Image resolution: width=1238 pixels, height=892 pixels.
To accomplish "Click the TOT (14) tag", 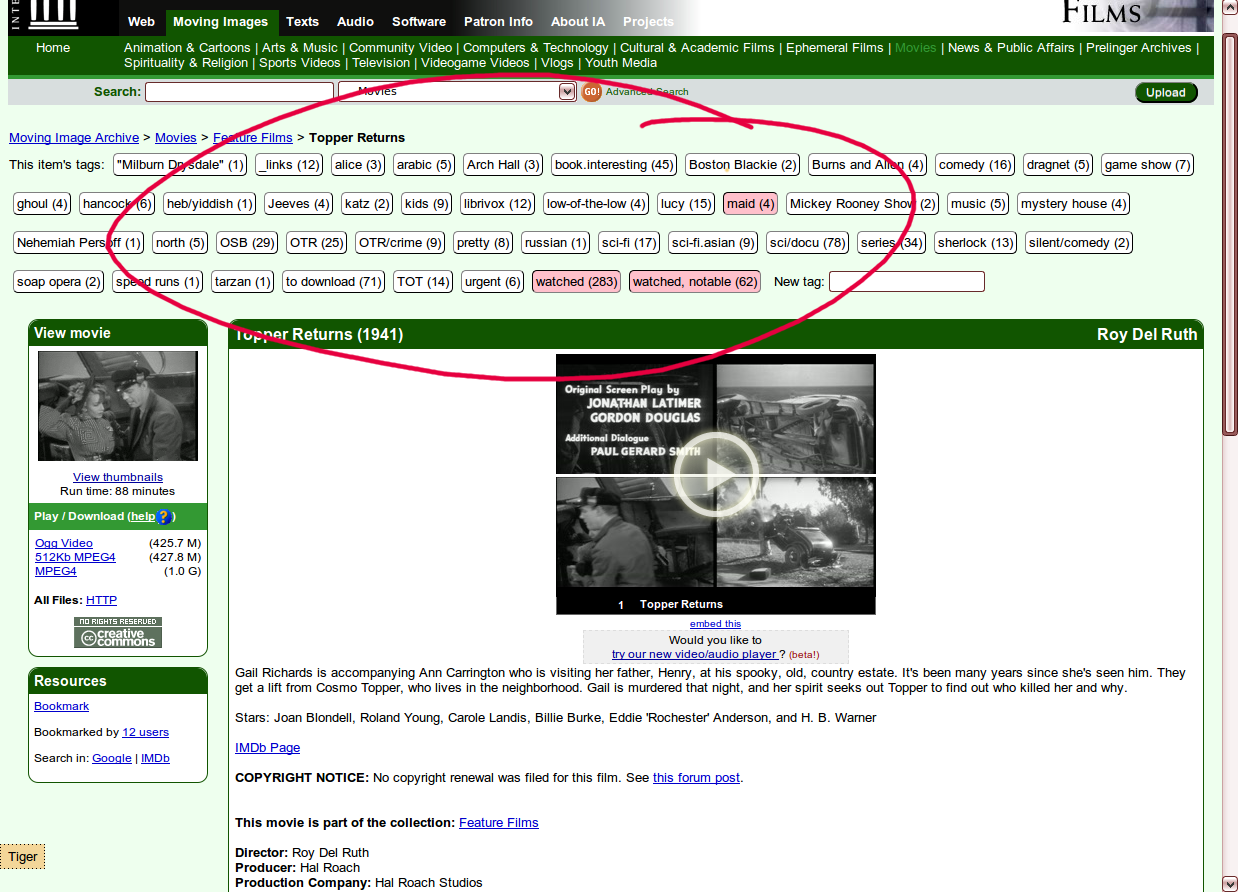I will (423, 282).
